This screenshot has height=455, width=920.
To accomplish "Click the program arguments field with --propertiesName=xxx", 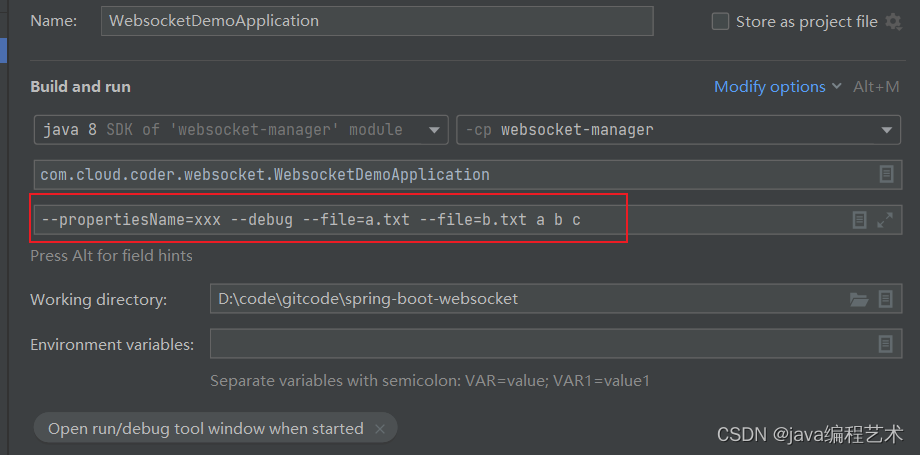I will 468,220.
